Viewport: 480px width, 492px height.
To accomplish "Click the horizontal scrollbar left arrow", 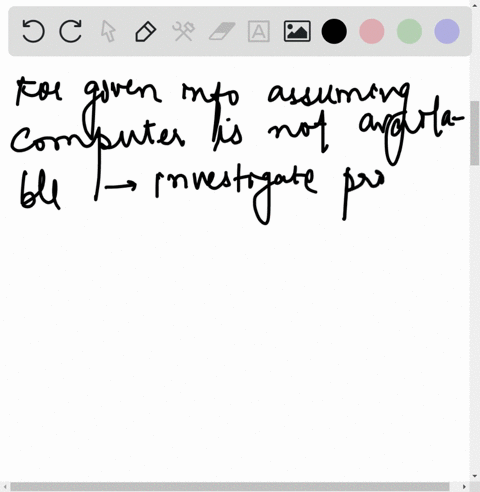I will click(4, 487).
